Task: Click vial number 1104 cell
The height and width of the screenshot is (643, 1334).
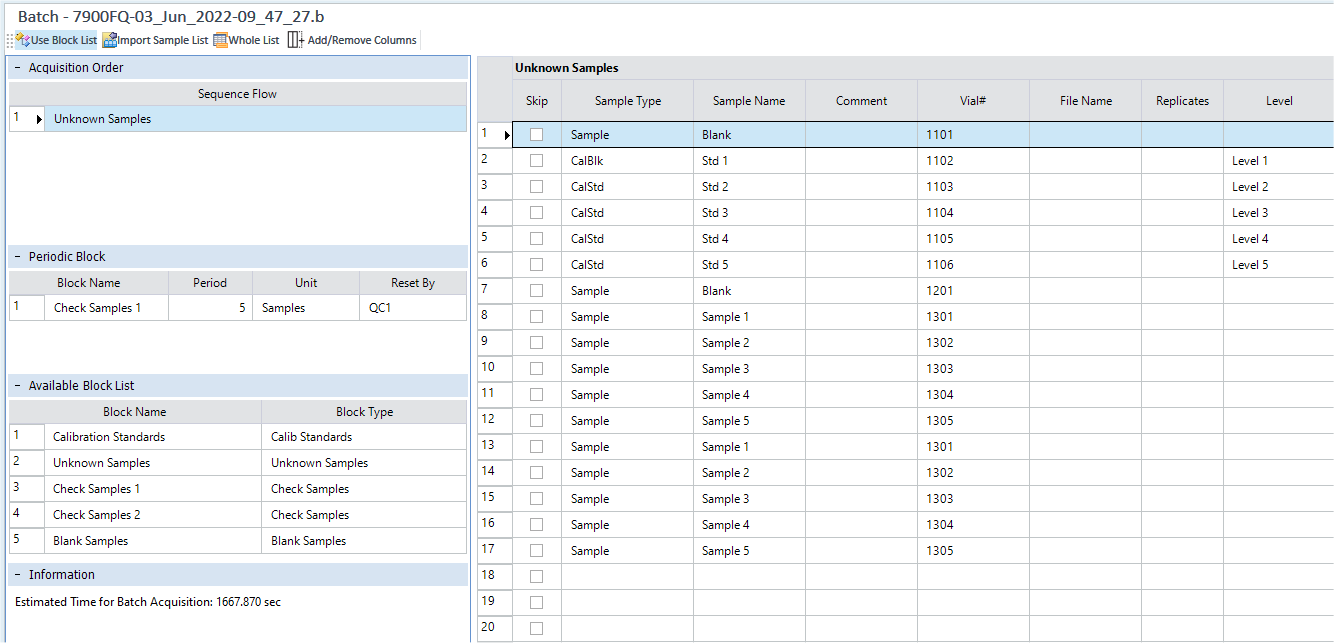Action: pyautogui.click(x=973, y=213)
